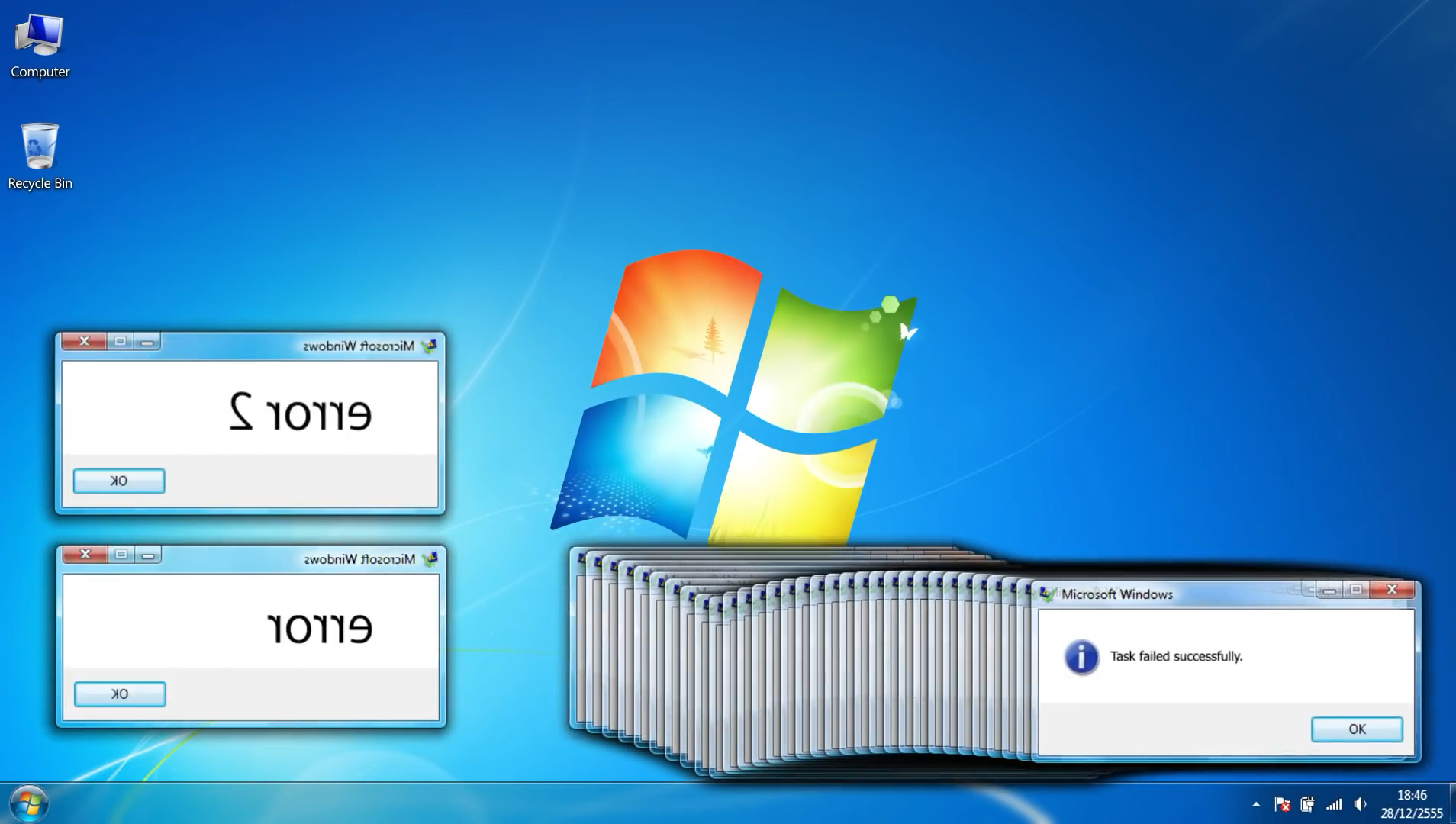Maximize the bottom-left mirrored "error" dialog
This screenshot has width=1456, height=824.
pos(121,554)
